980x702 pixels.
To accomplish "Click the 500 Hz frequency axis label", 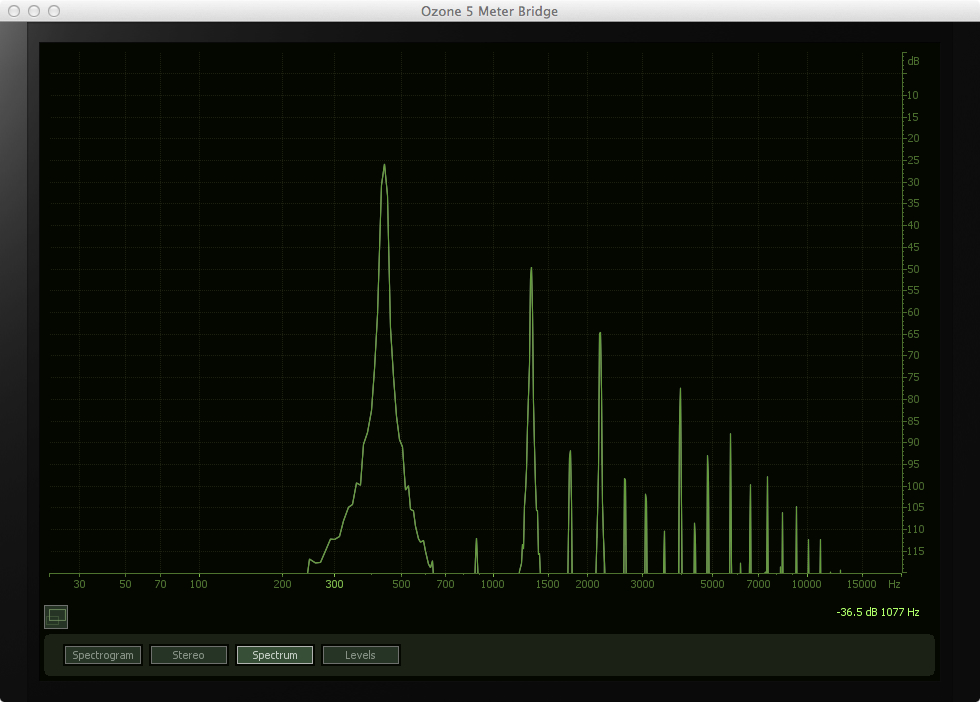I will pyautogui.click(x=401, y=584).
